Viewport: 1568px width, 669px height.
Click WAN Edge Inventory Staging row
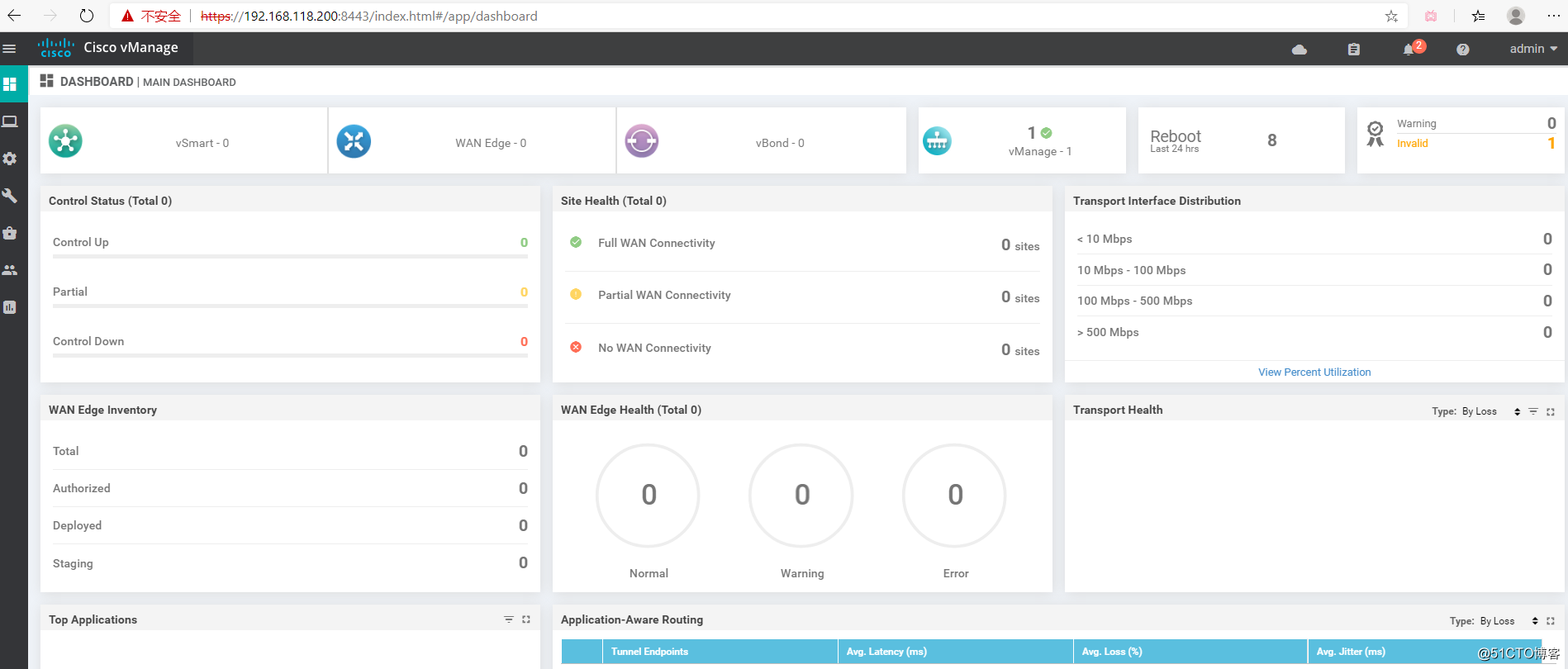(290, 563)
